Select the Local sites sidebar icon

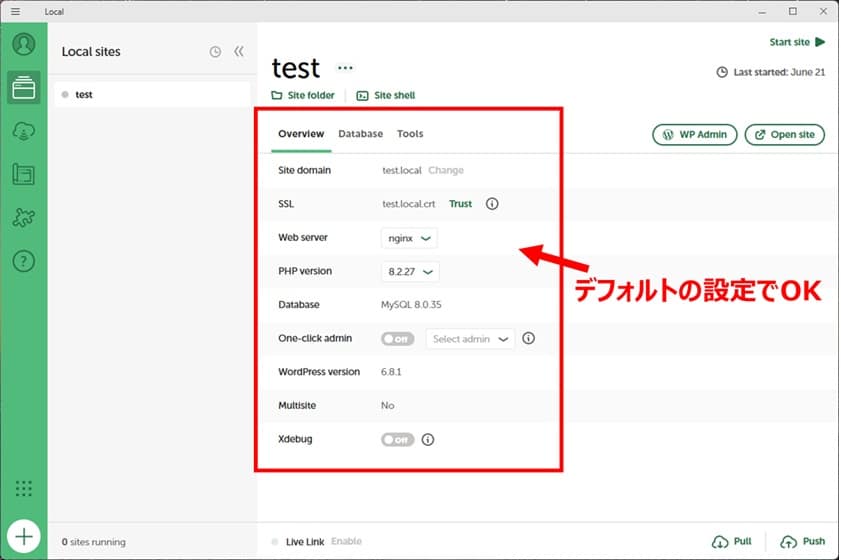click(24, 87)
